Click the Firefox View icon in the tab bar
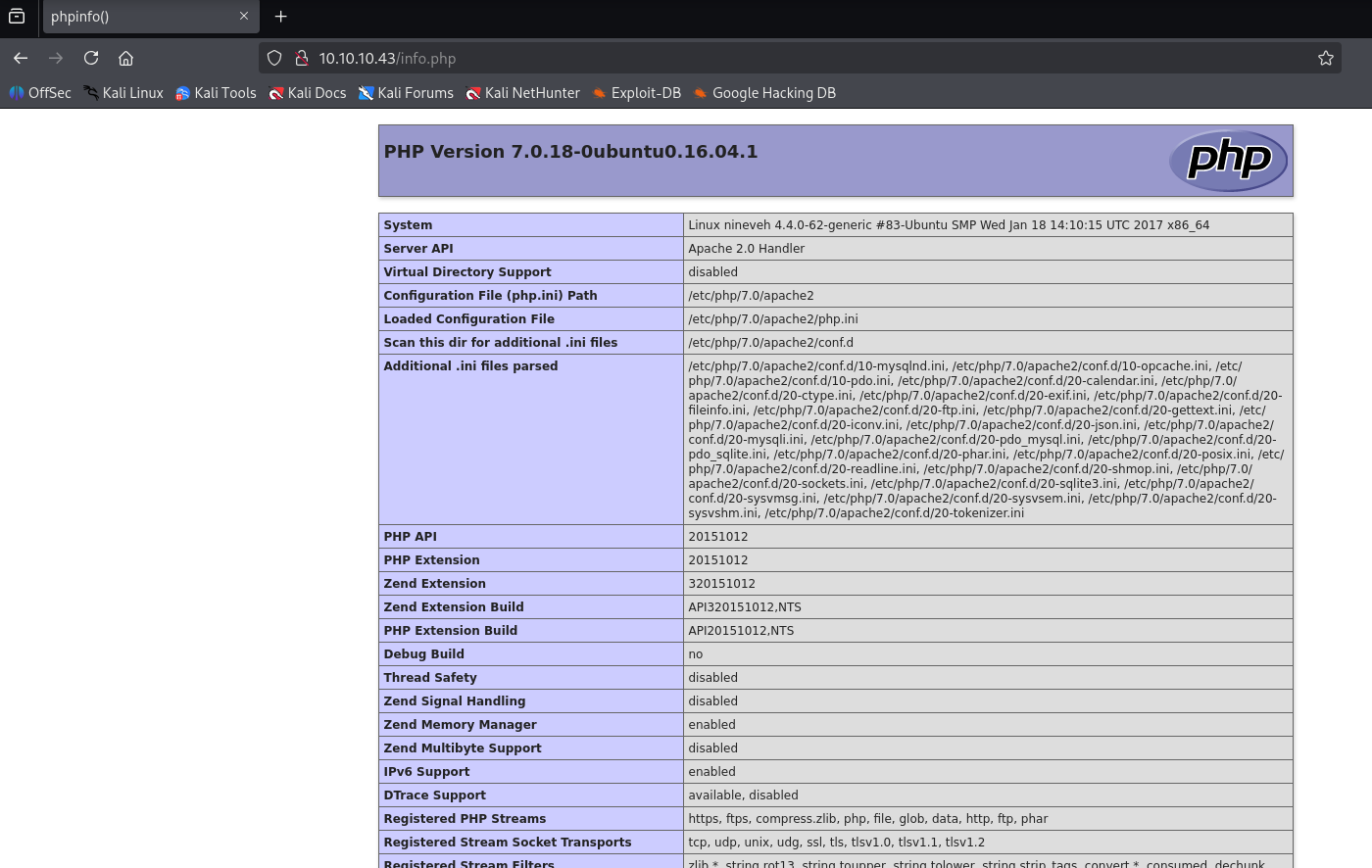The width and height of the screenshot is (1372, 868). point(17,17)
